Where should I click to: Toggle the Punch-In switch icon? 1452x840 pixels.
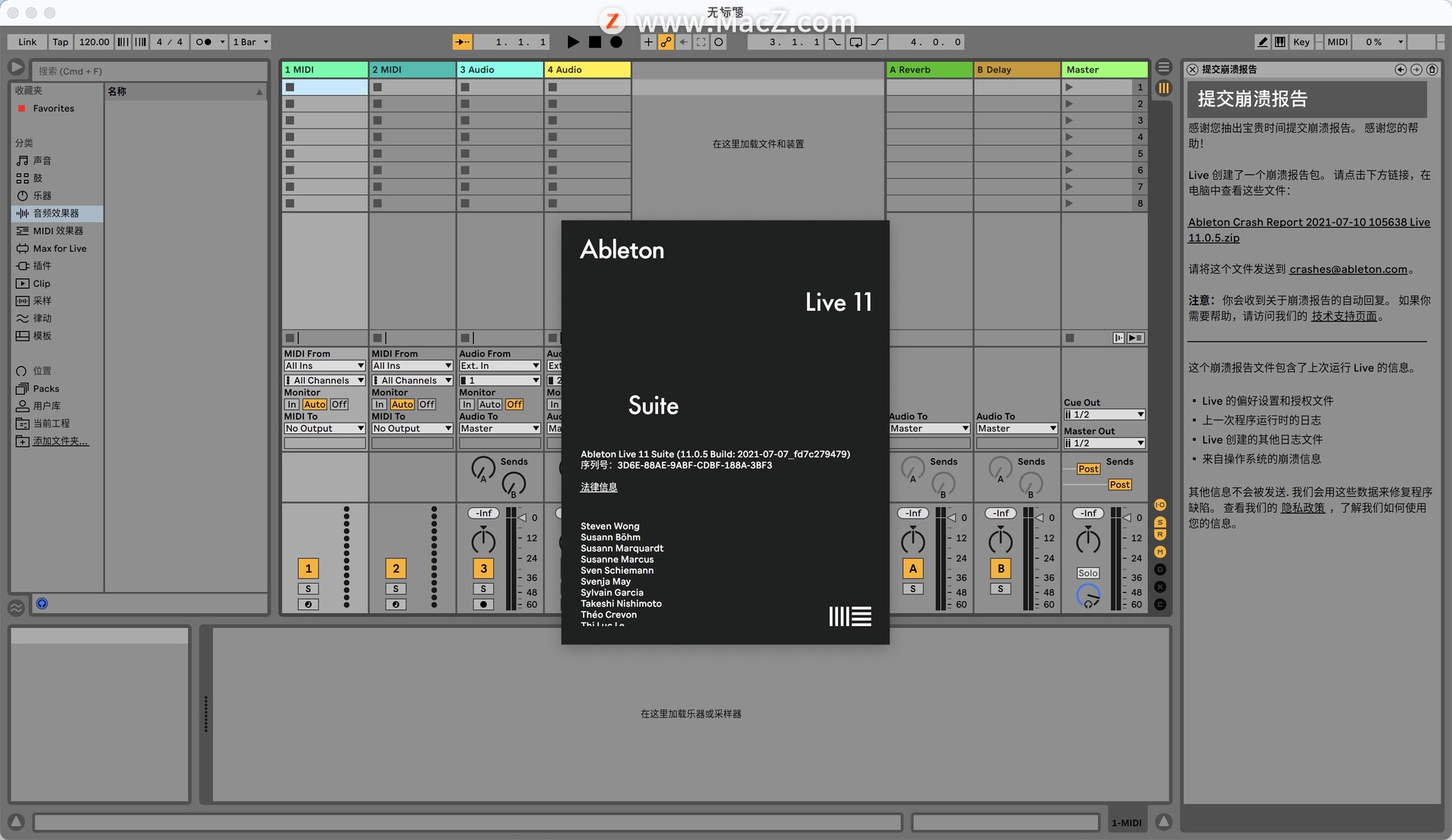tap(835, 42)
